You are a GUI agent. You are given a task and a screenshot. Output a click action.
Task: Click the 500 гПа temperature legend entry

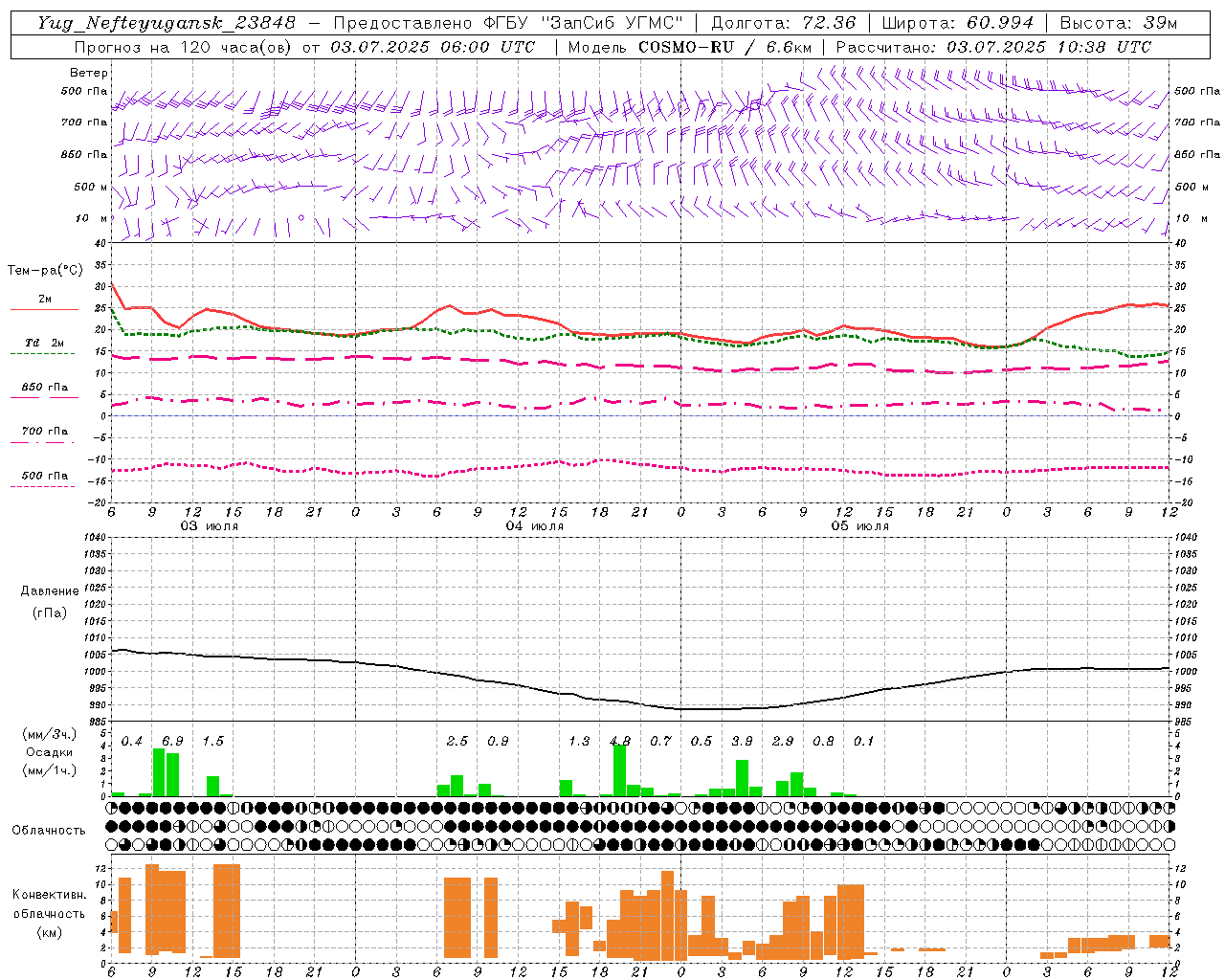coord(44,476)
